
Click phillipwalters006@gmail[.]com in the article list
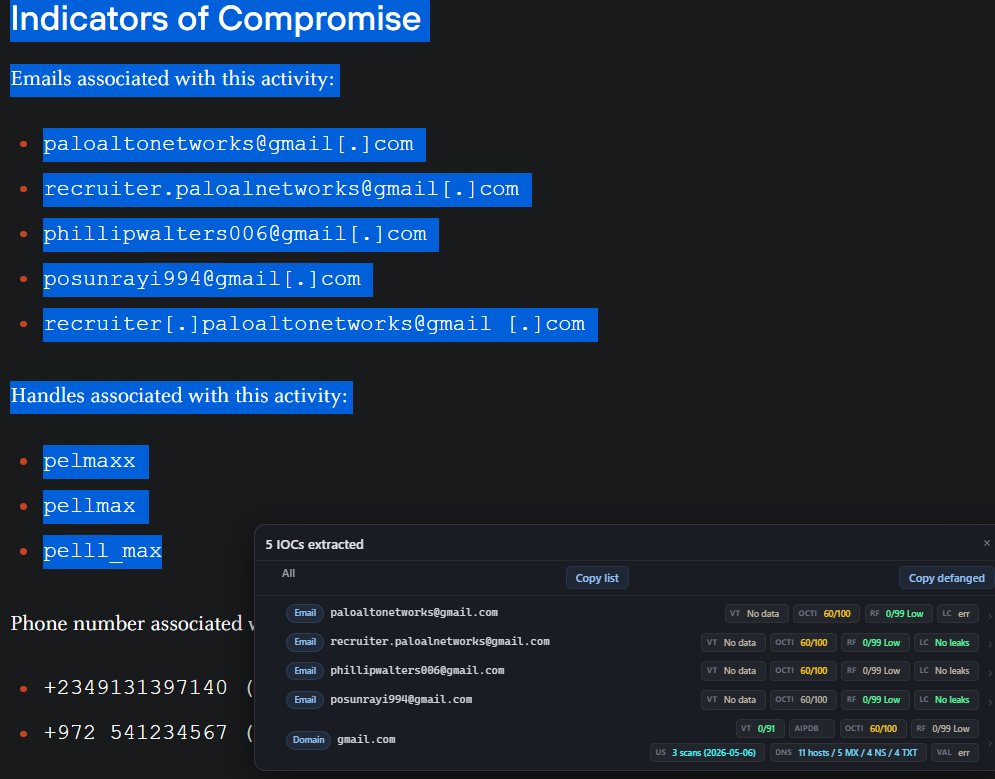(235, 234)
